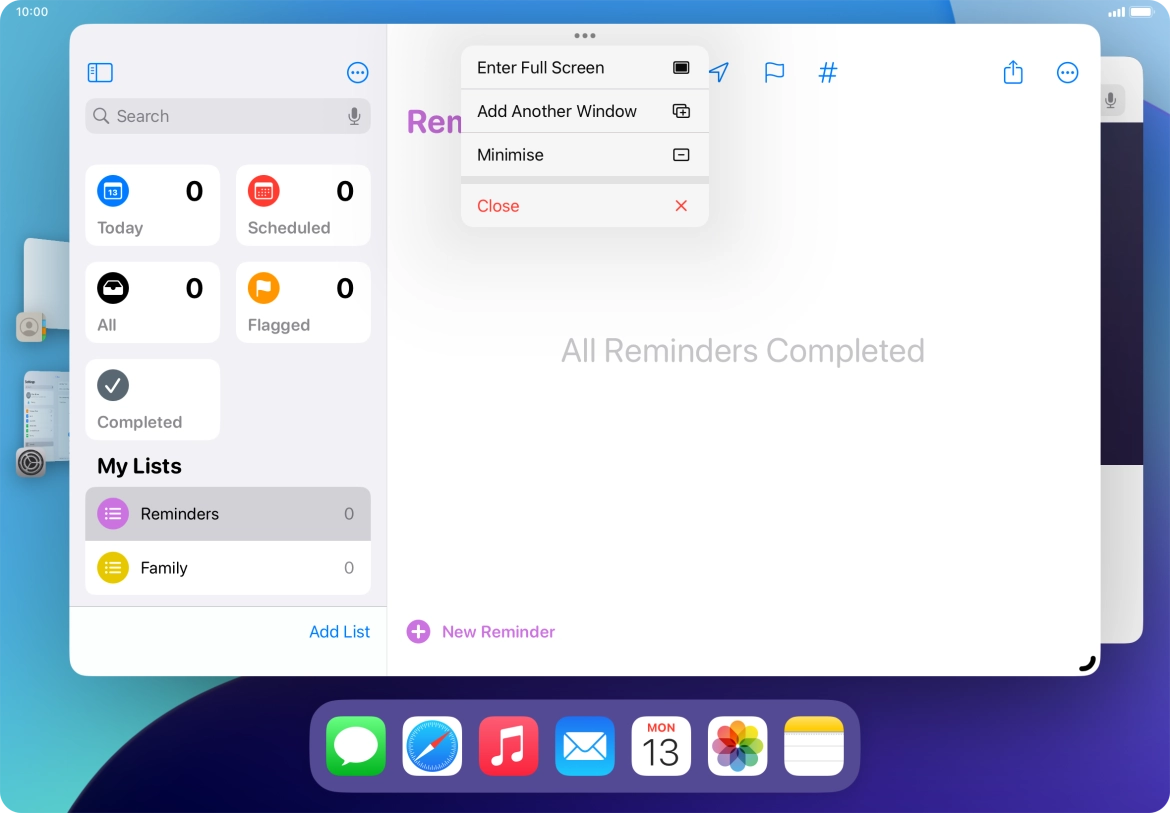Image resolution: width=1170 pixels, height=813 pixels.
Task: Click the Add List button
Action: [x=339, y=632]
